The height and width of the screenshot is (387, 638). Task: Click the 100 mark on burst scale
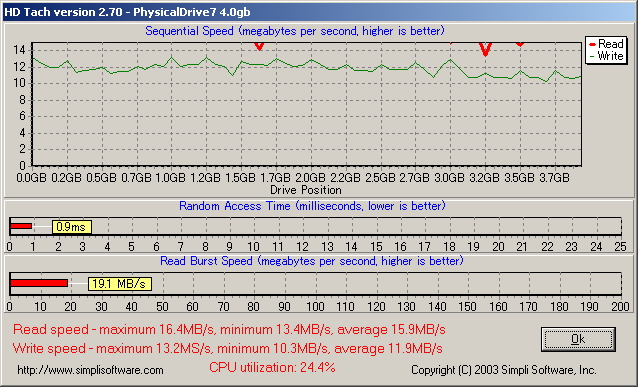point(315,306)
